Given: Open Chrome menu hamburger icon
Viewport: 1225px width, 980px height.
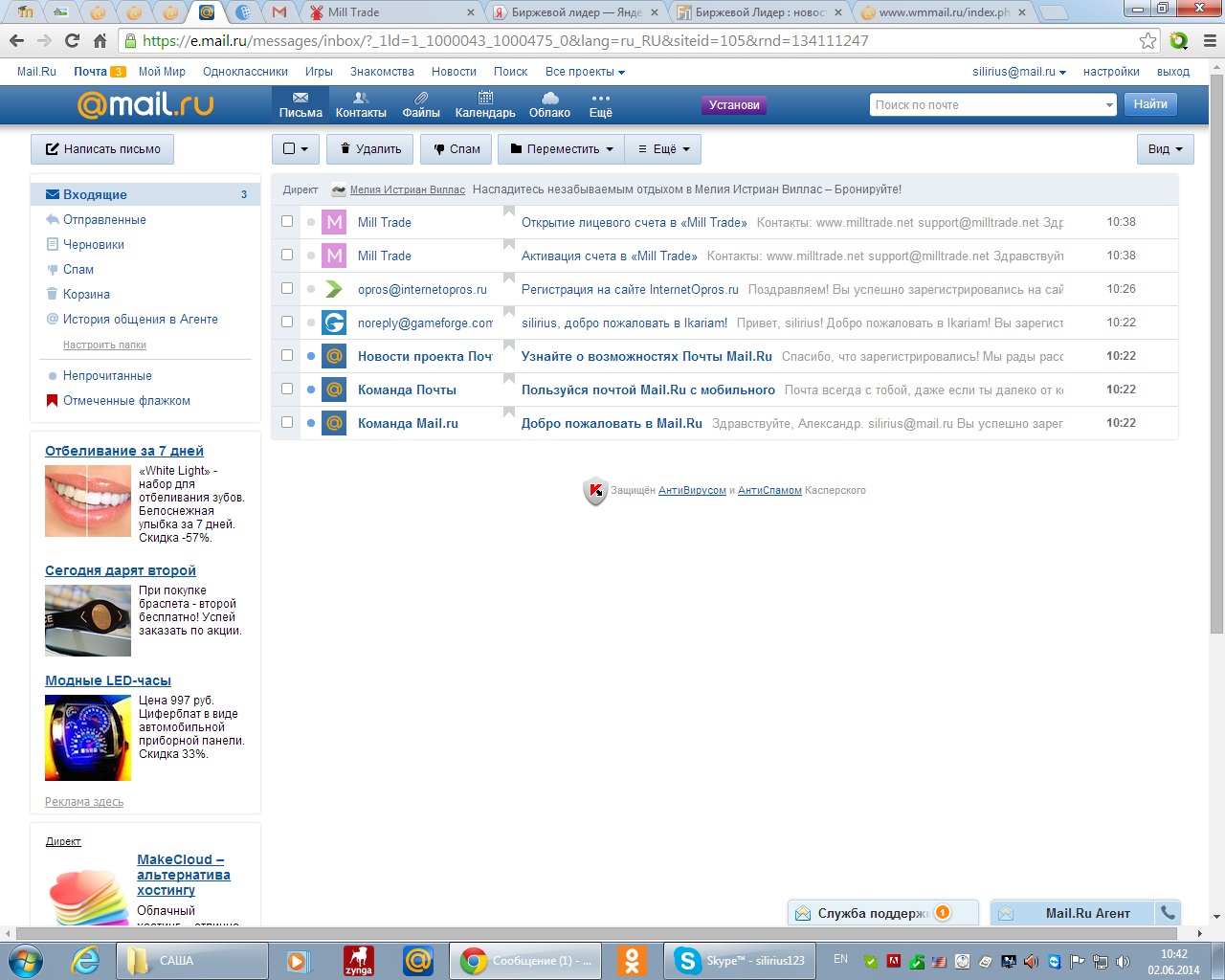Looking at the screenshot, I should pyautogui.click(x=1210, y=40).
